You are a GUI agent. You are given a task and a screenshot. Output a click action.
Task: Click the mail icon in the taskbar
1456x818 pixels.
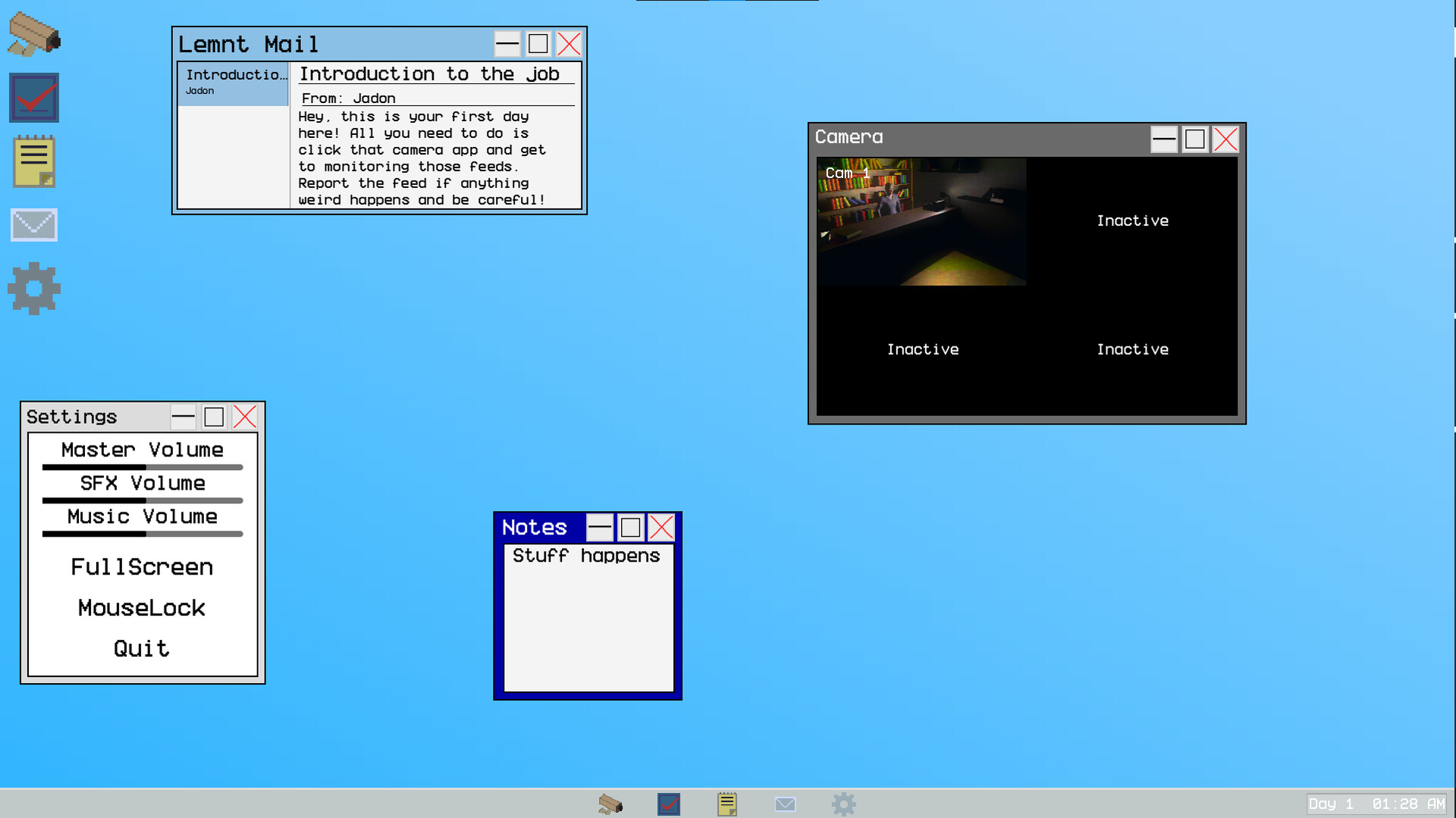coord(785,804)
